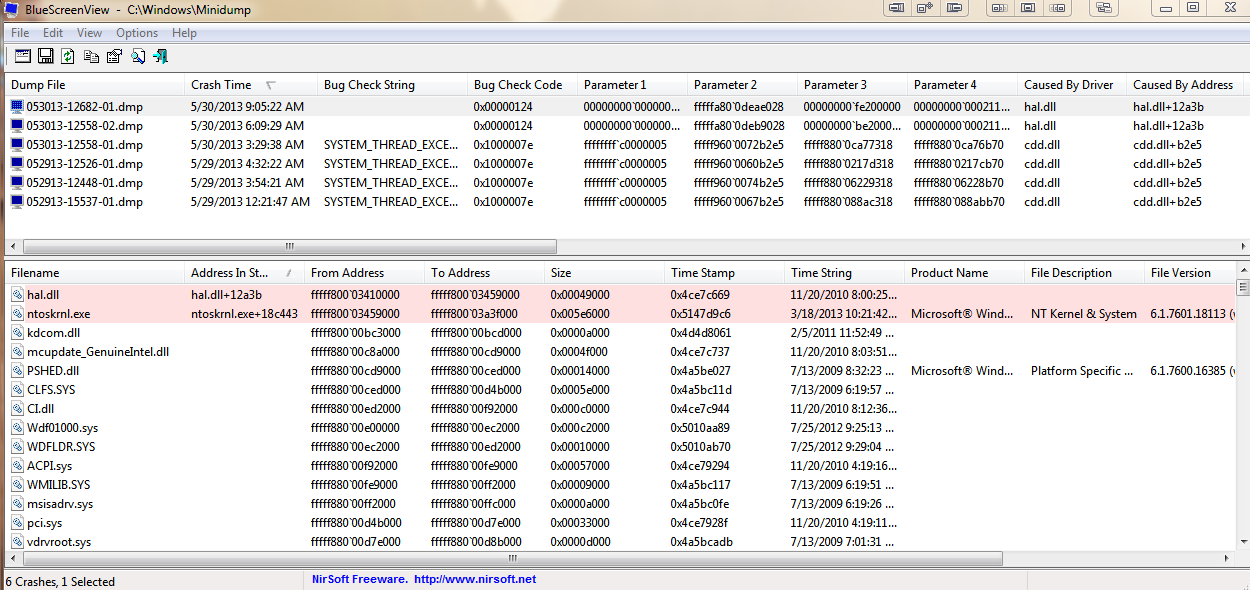Viewport: 1250px width, 590px height.
Task: Sort by Crash Time column header
Action: coord(251,85)
